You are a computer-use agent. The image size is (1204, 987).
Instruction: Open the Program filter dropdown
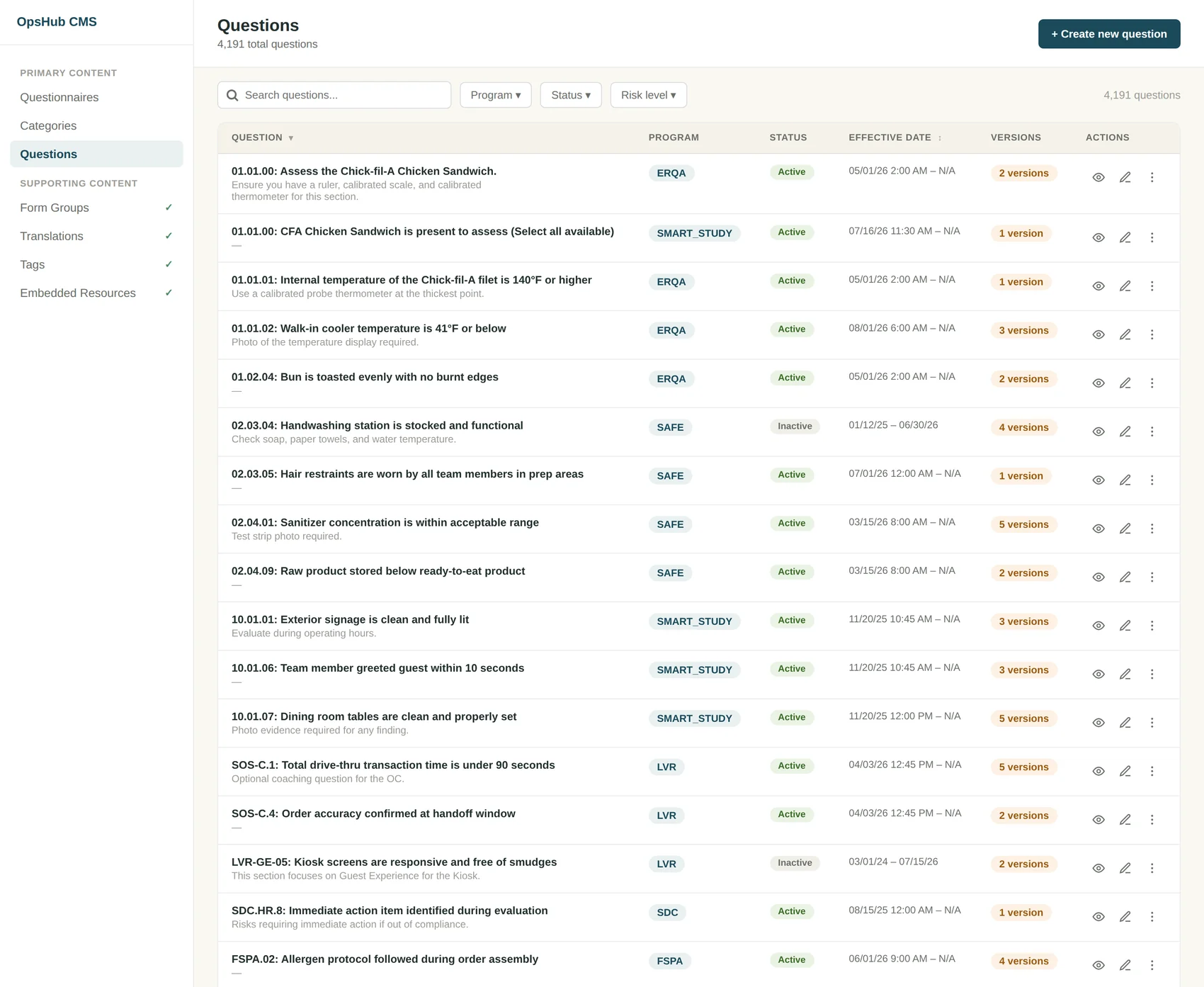pos(496,95)
